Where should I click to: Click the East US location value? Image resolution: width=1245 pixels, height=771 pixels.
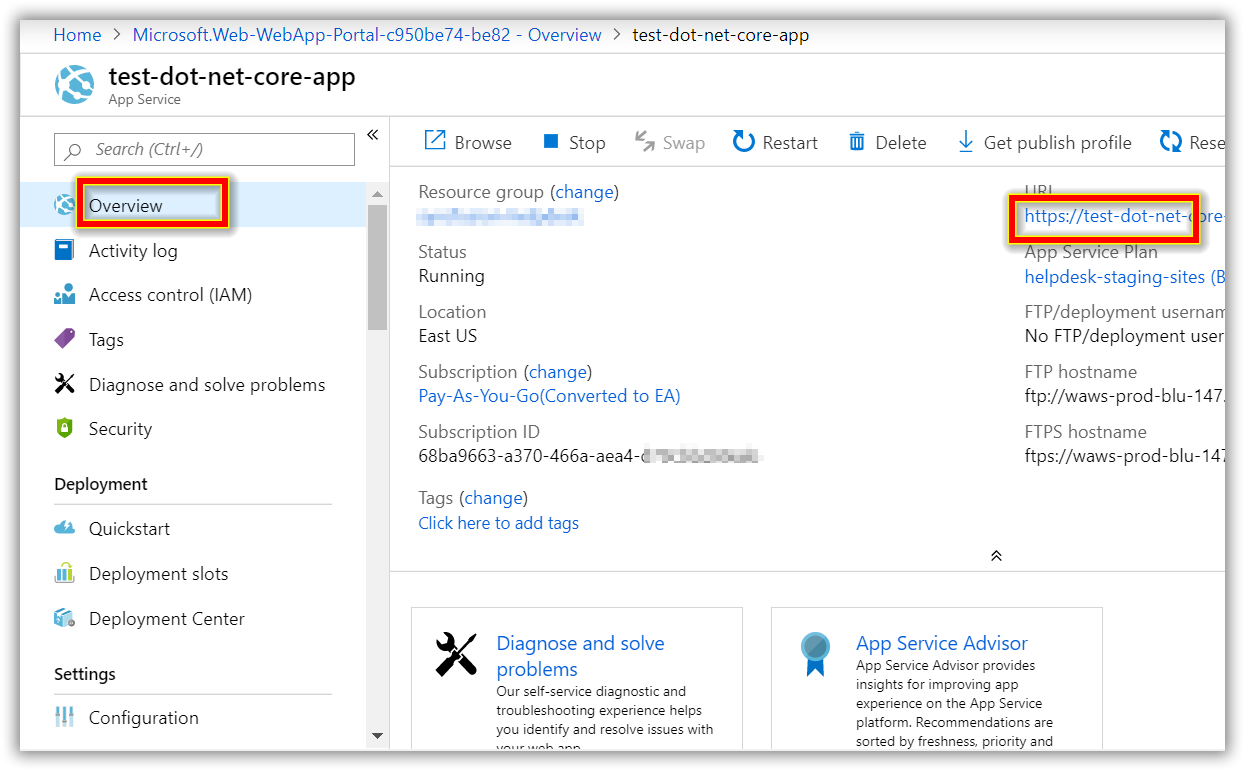point(448,336)
